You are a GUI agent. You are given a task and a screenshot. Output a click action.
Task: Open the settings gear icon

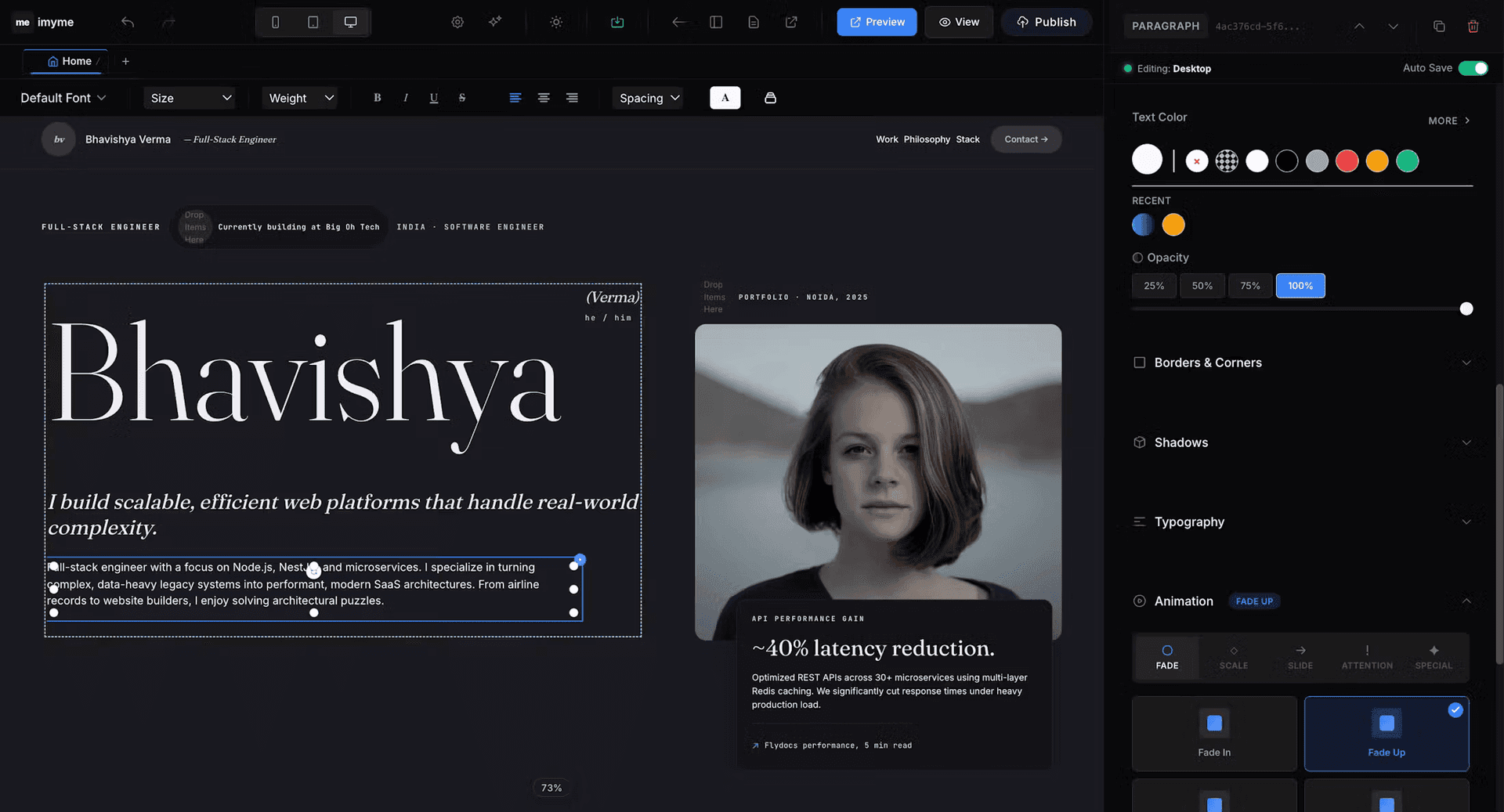click(457, 22)
